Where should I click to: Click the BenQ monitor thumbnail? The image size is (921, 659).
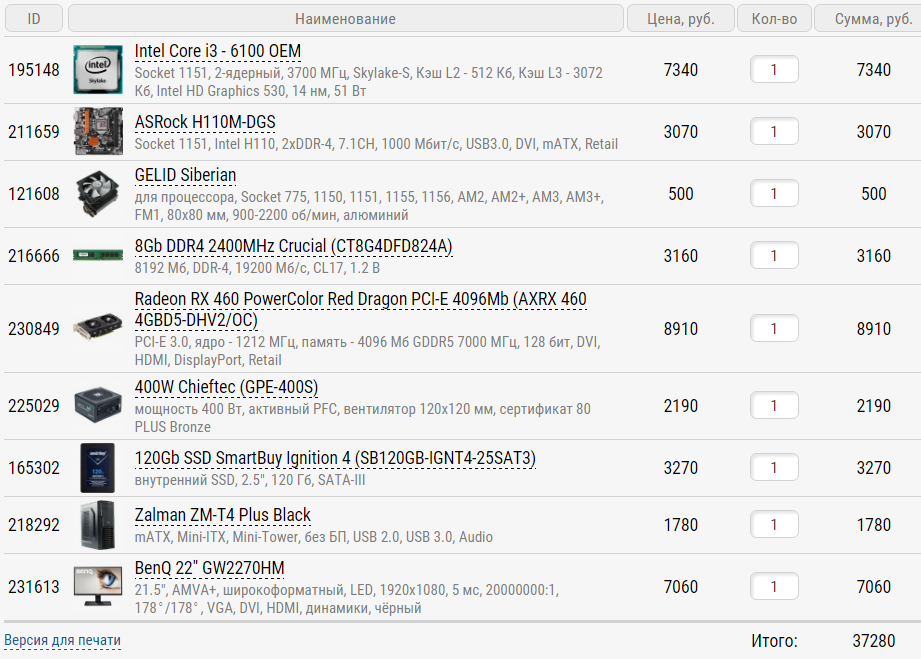(x=98, y=586)
